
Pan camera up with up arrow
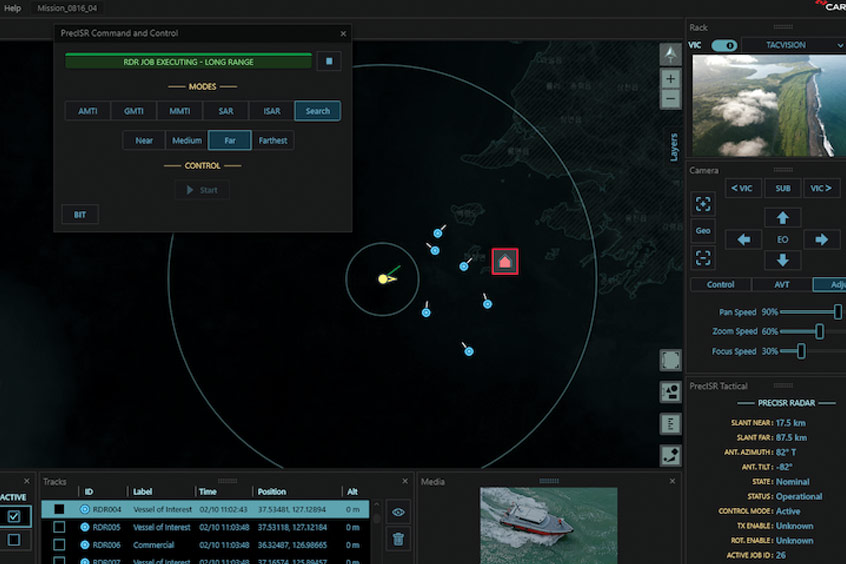pos(782,217)
